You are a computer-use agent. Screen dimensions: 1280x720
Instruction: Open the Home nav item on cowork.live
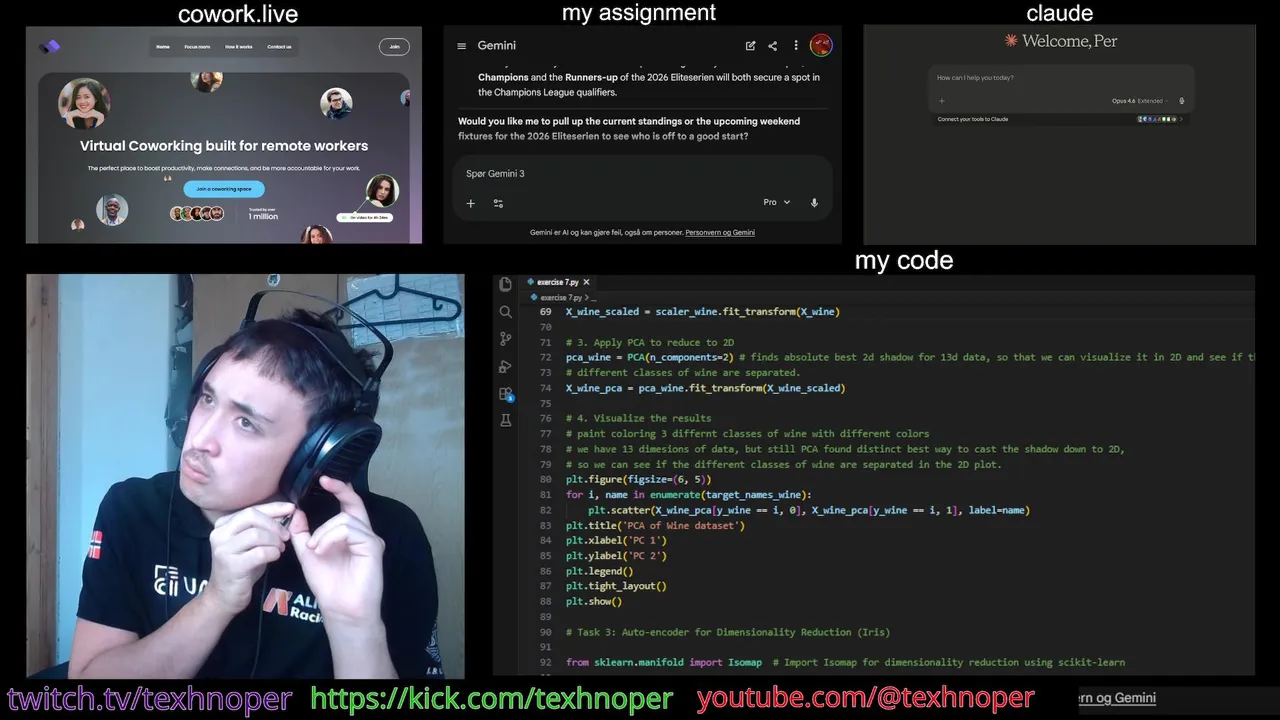pos(163,47)
